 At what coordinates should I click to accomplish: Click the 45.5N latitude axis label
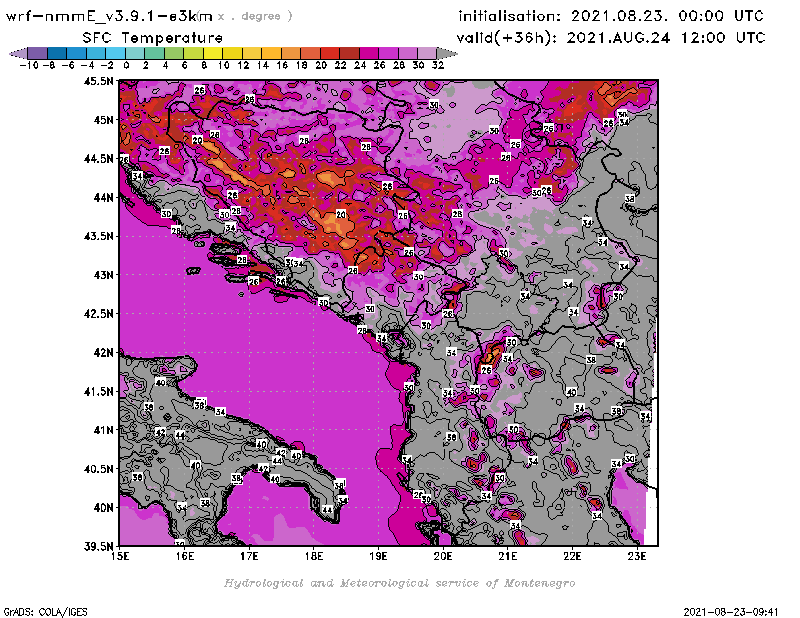(x=99, y=81)
